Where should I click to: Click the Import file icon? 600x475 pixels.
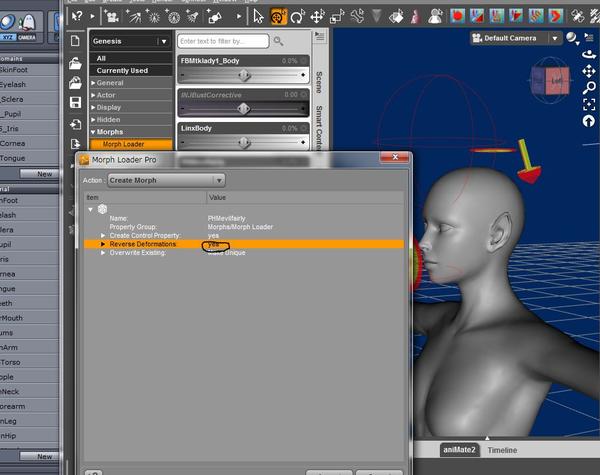[75, 124]
